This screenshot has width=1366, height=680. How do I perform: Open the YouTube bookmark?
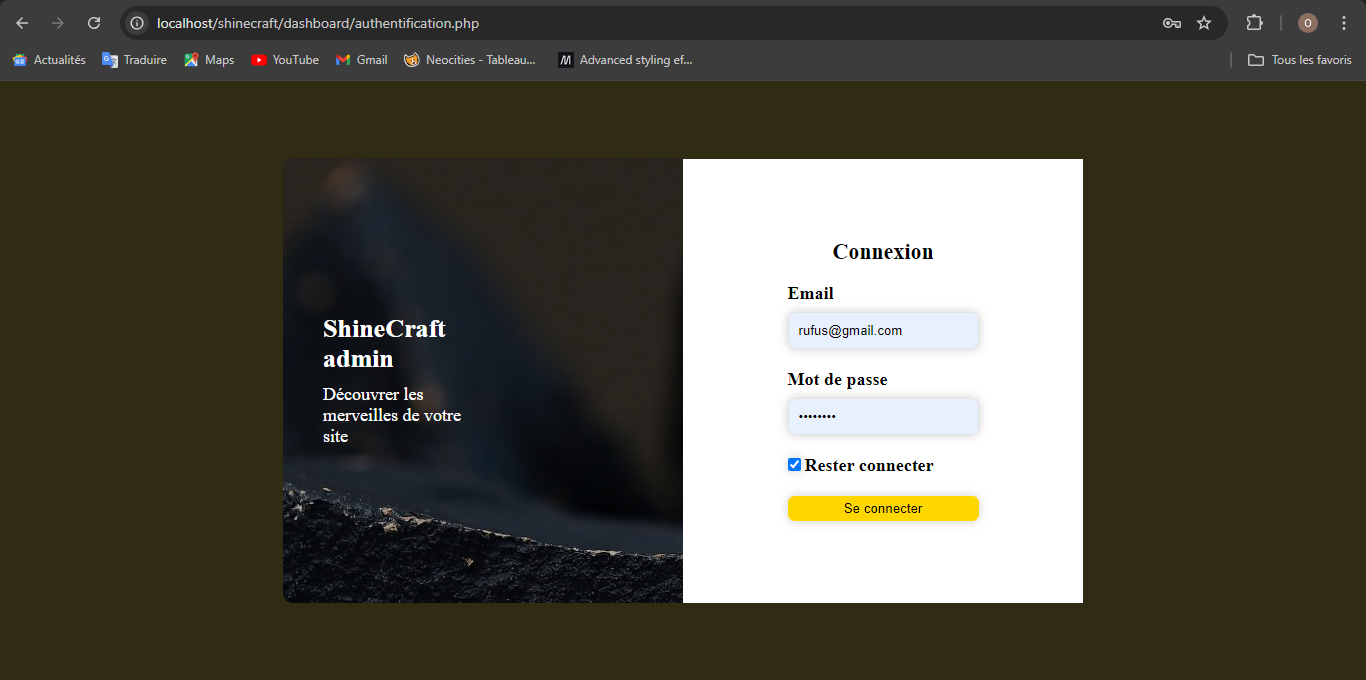[285, 60]
